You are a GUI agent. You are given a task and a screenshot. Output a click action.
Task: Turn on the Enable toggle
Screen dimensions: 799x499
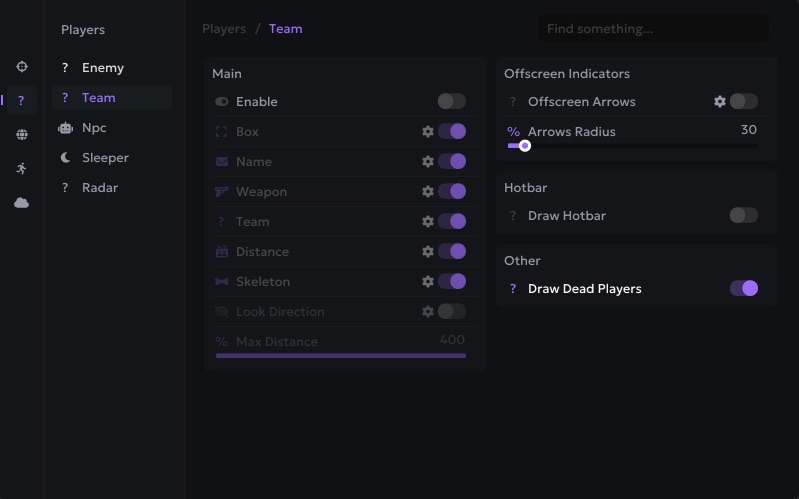pos(451,102)
